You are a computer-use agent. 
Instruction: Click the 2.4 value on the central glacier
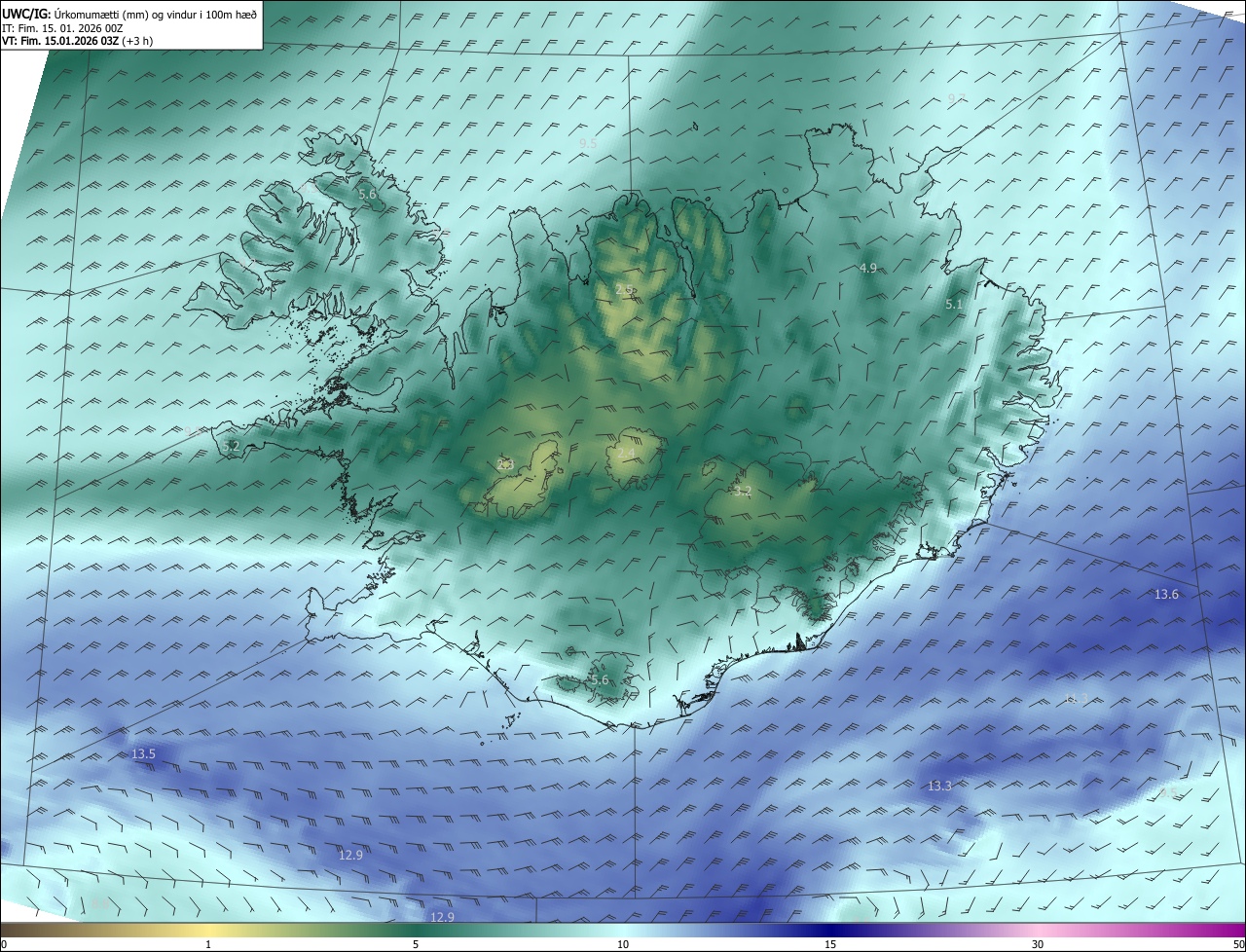626,454
